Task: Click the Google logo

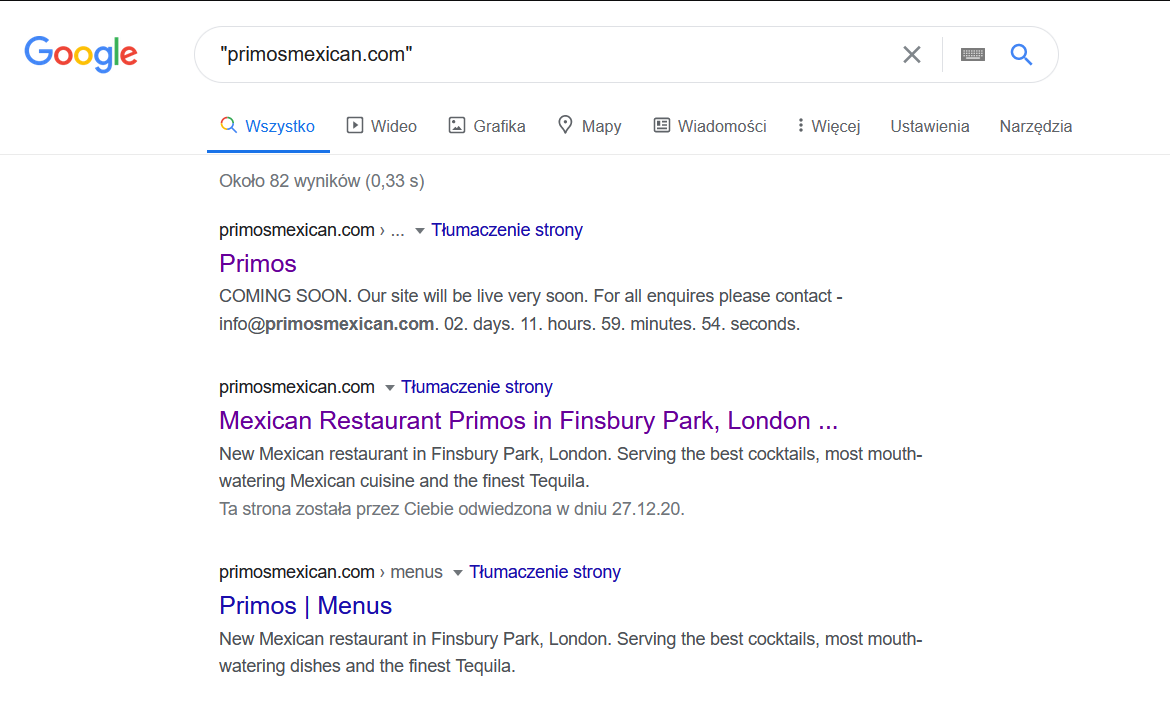Action: tap(81, 54)
